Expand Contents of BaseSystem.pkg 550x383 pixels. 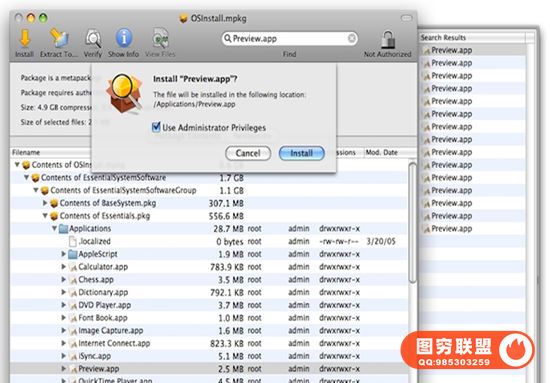coord(45,203)
